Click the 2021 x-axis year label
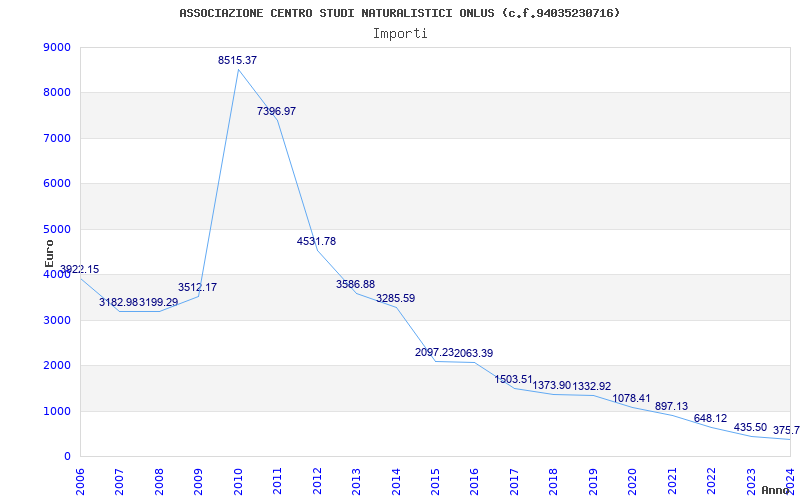 [x=671, y=480]
